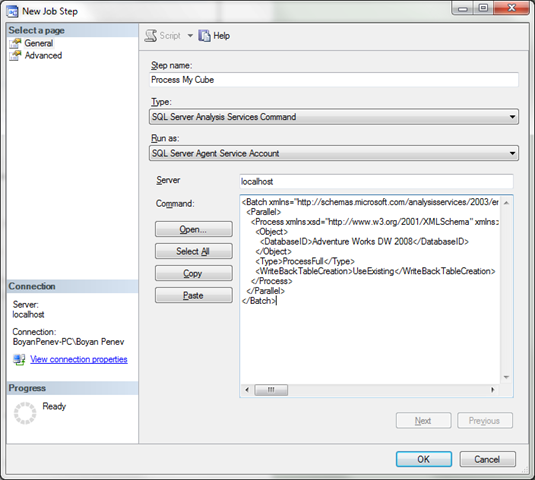Click in the Step name field

[334, 80]
